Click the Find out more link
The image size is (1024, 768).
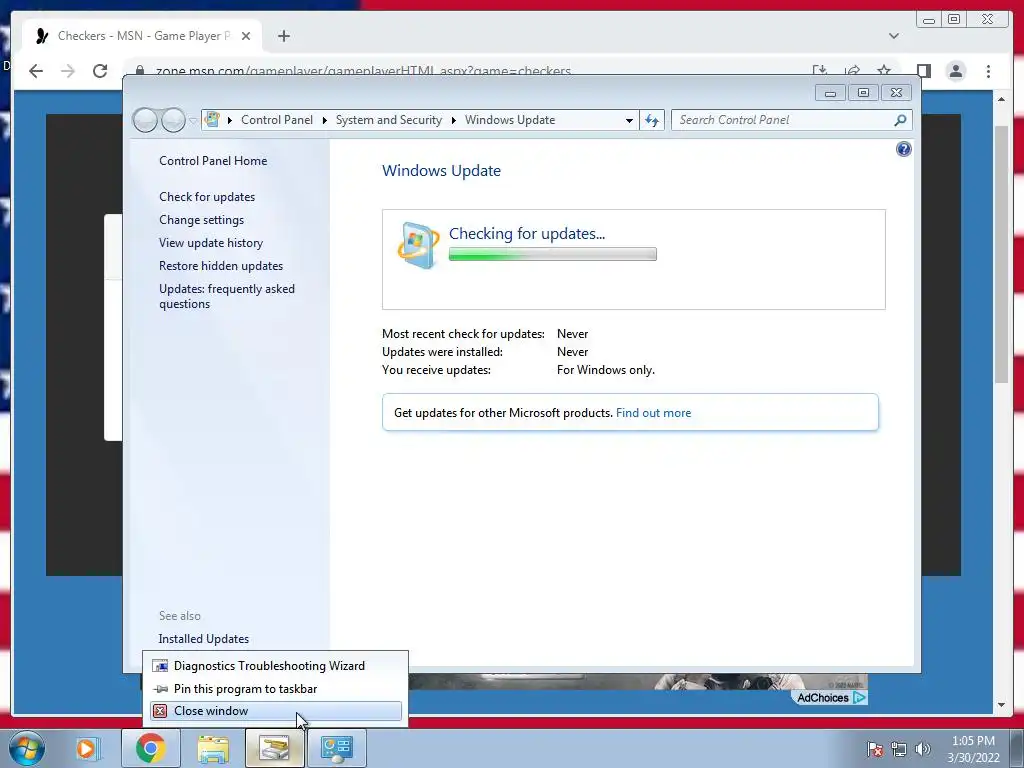(x=653, y=413)
